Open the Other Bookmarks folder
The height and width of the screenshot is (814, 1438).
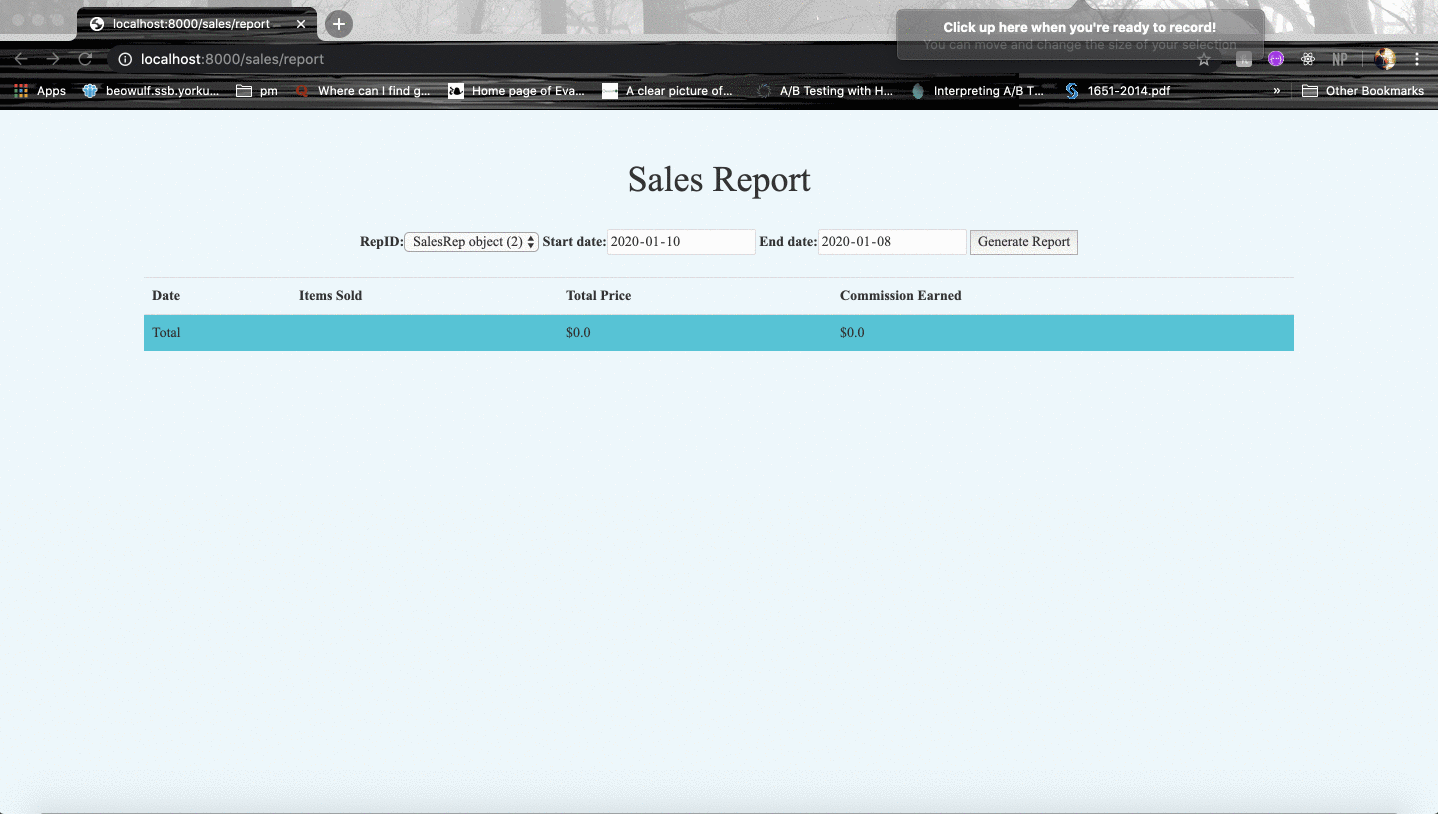1363,91
